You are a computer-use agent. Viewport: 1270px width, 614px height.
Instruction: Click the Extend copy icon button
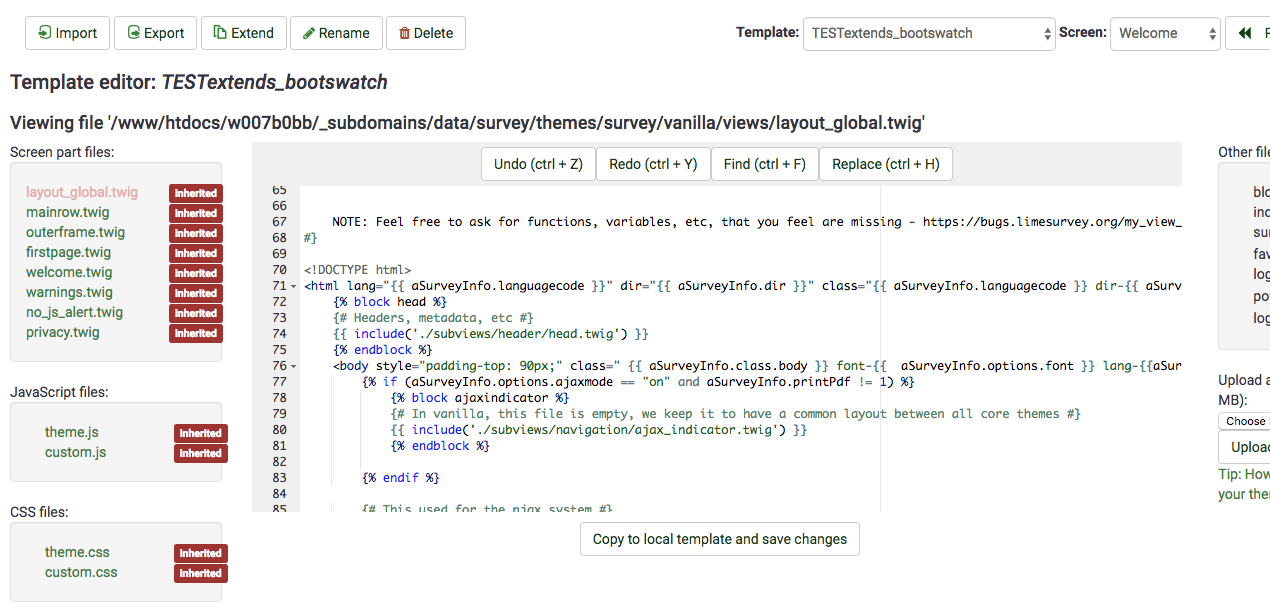point(220,33)
